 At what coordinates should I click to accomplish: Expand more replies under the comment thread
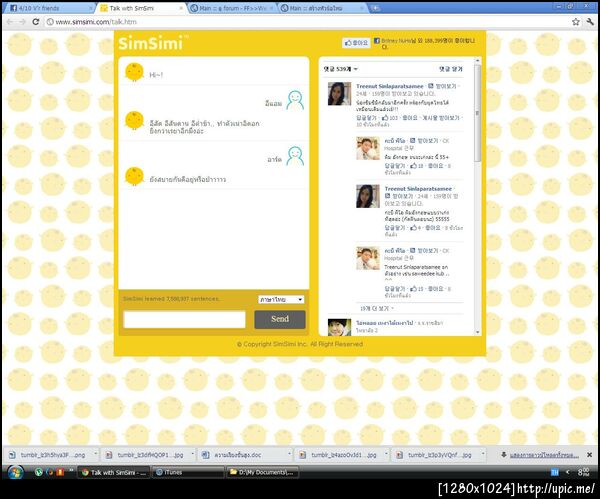(x=377, y=308)
